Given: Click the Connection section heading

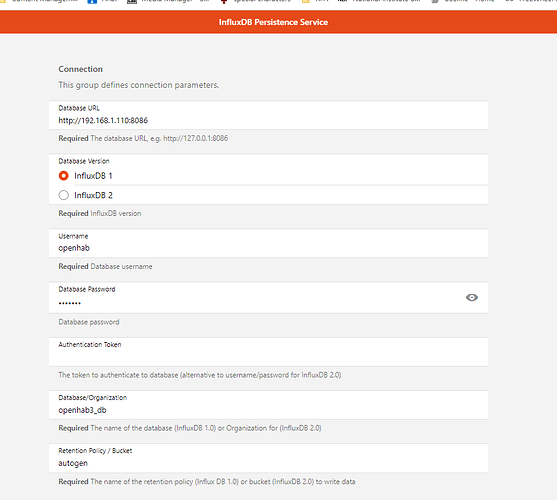Looking at the screenshot, I should point(81,69).
